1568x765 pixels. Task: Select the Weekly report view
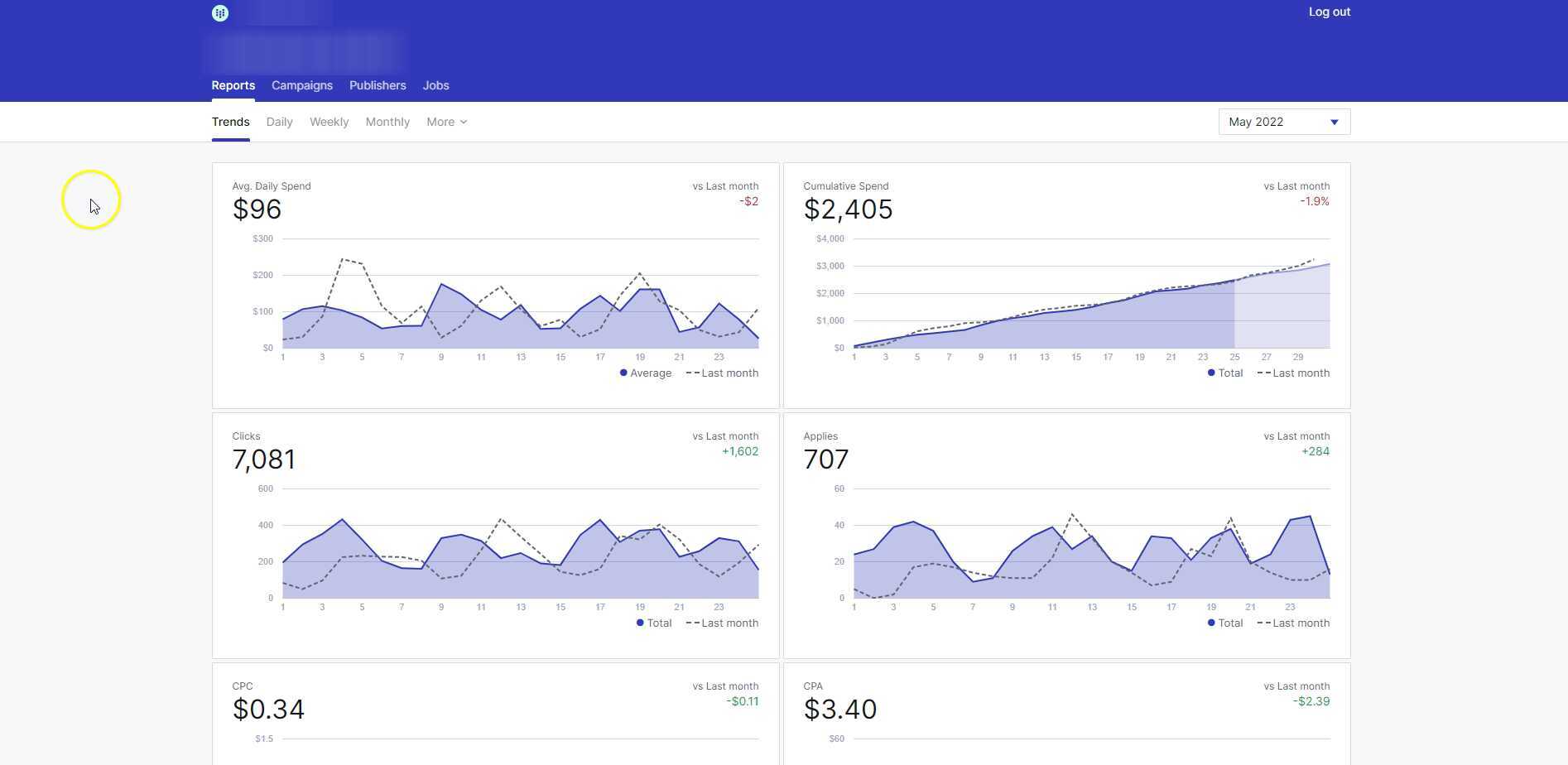pos(329,122)
